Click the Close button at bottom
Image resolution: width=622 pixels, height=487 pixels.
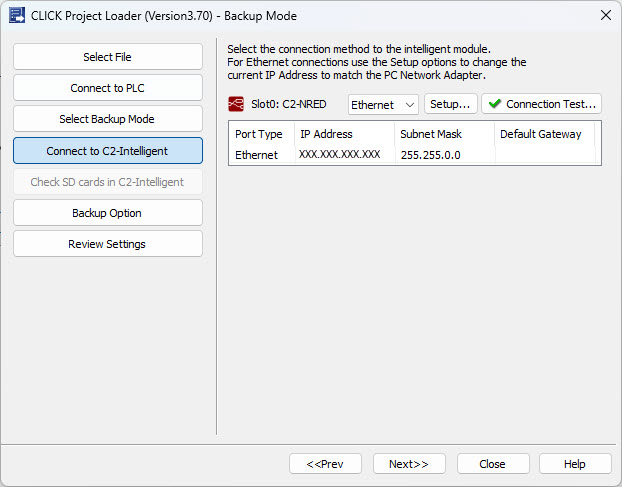[493, 464]
